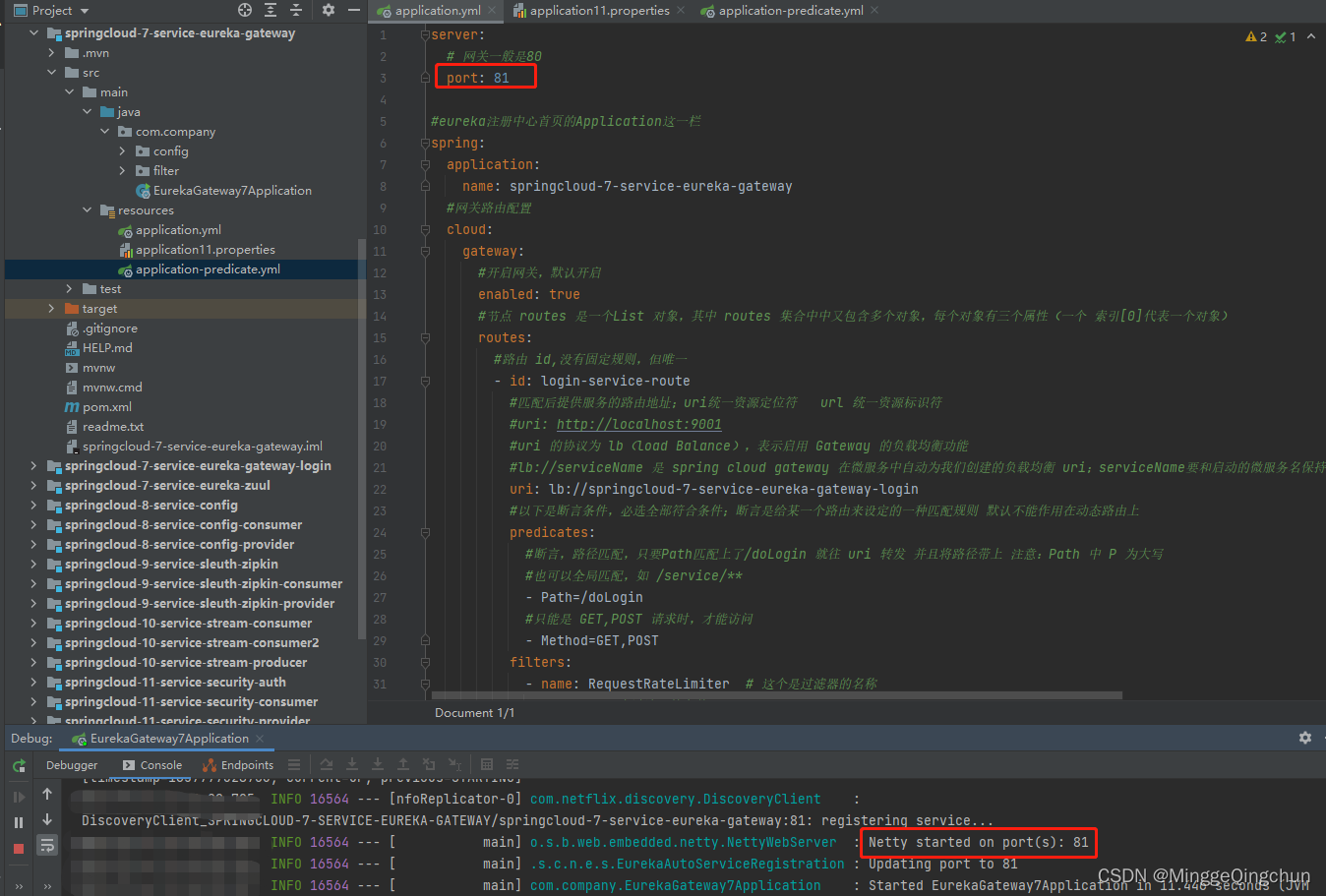Click the typo indicator showing 1
The image size is (1326, 896).
click(x=1286, y=36)
